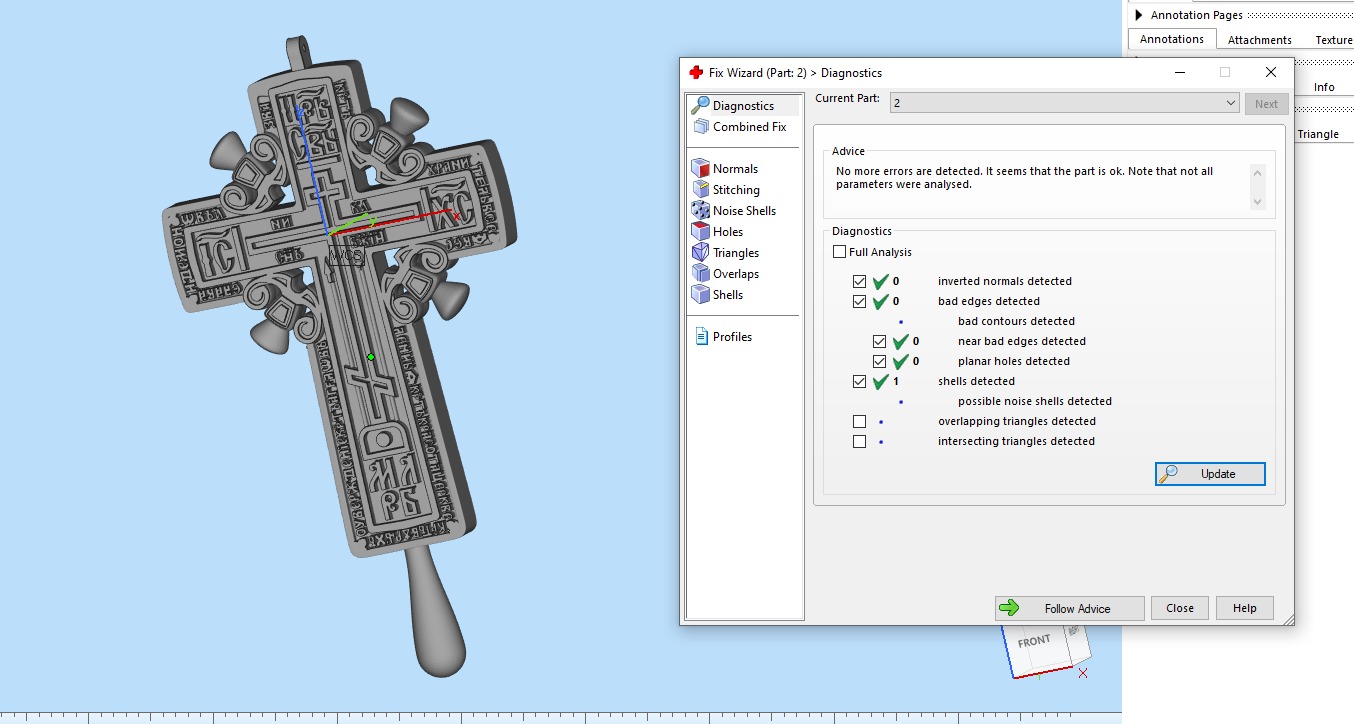
Task: Click the 'possible noise shells detected' text
Action: [x=1035, y=401]
